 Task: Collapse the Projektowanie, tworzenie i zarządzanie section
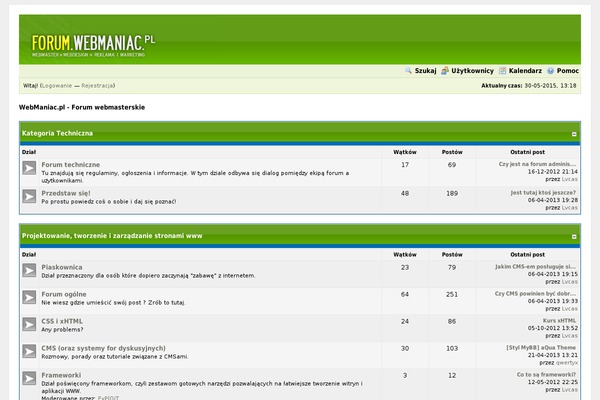(574, 237)
